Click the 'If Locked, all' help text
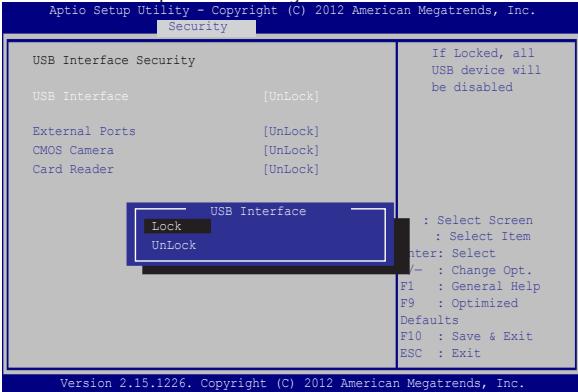 (x=483, y=53)
